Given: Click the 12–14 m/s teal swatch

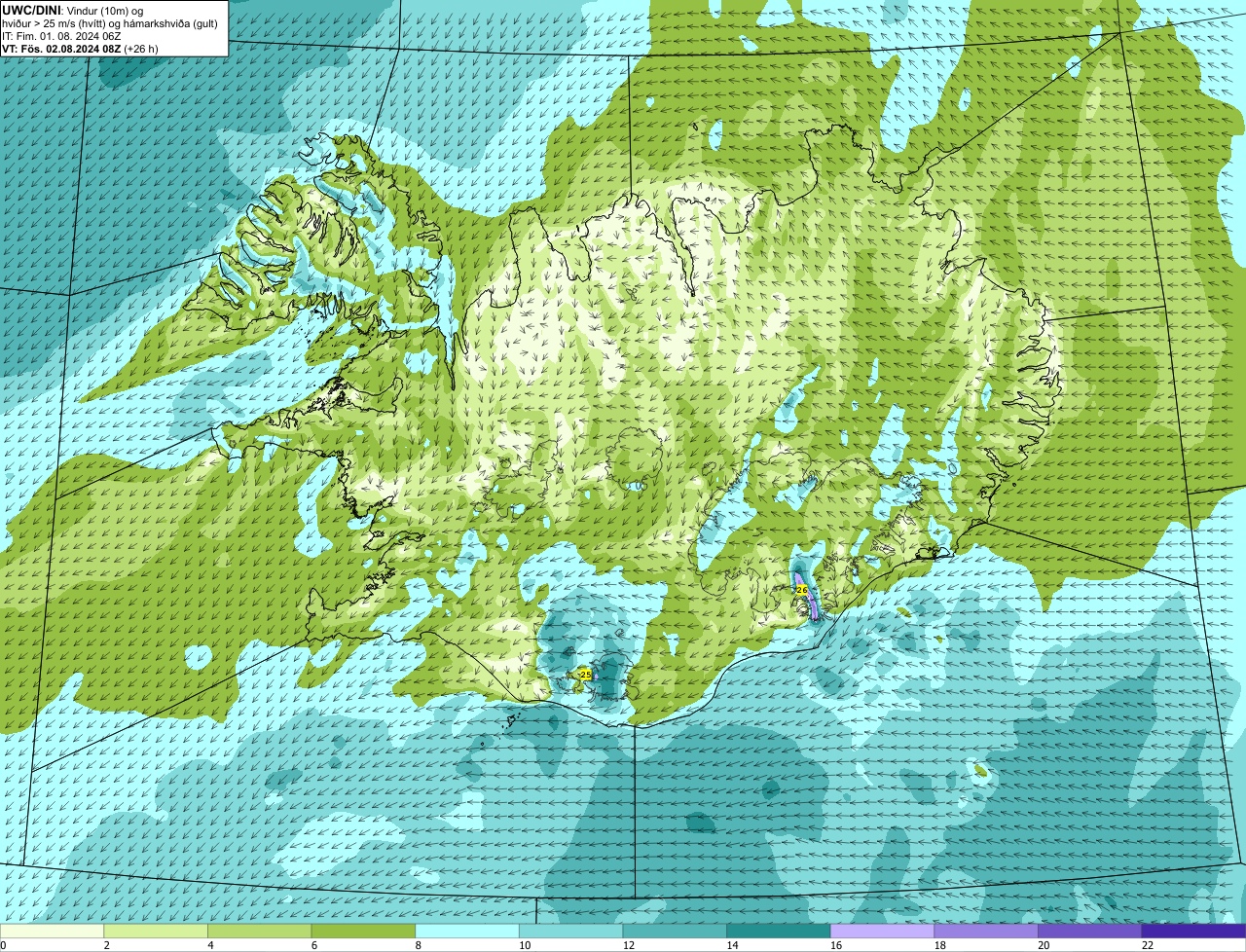Looking at the screenshot, I should (x=675, y=931).
